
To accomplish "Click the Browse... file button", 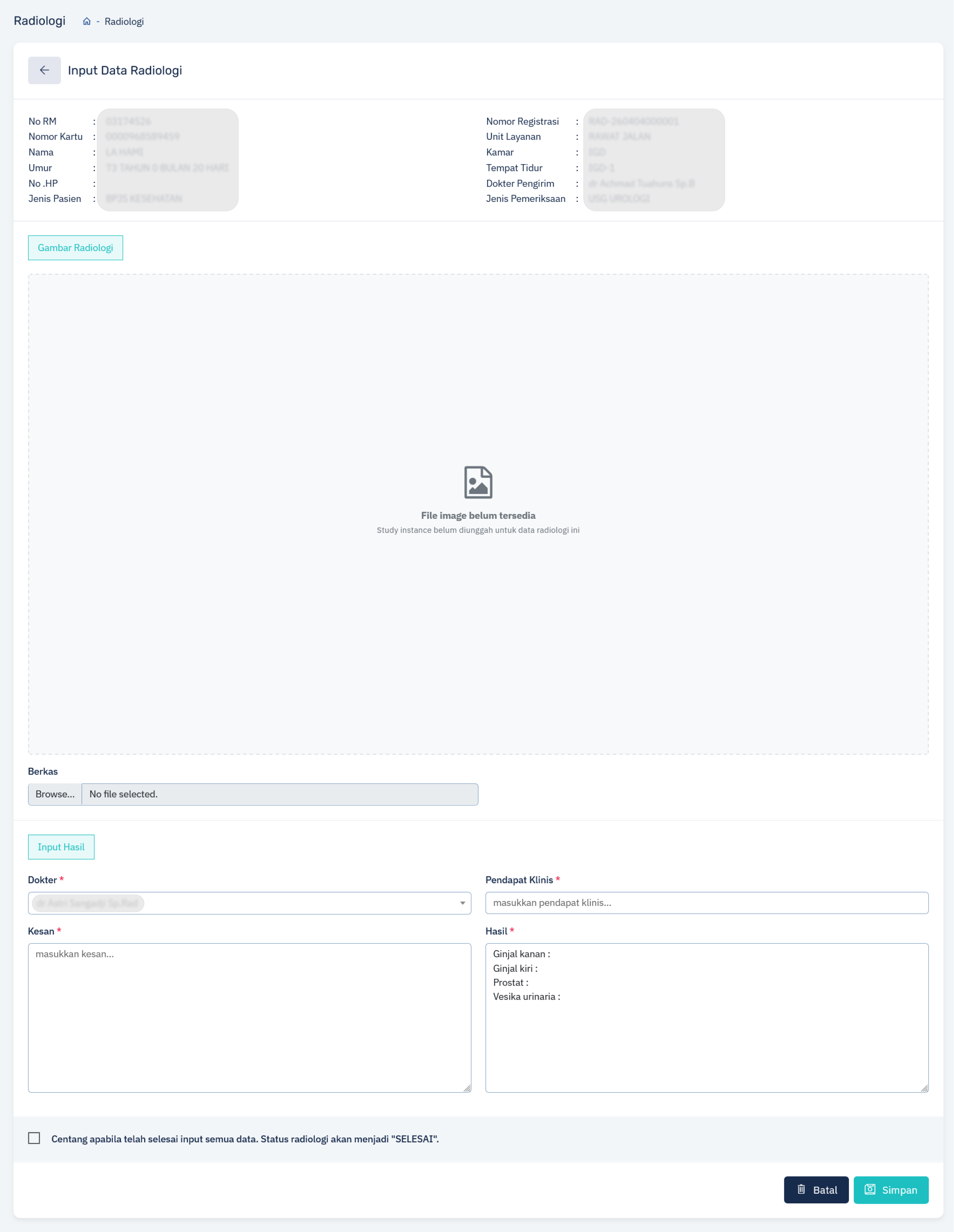I will click(x=55, y=794).
